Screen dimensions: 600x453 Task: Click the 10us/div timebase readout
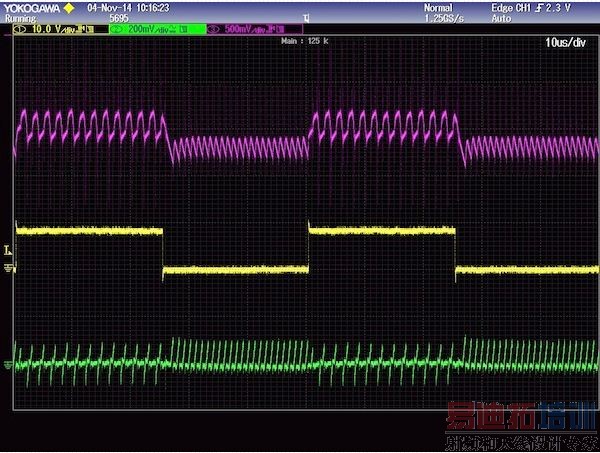pos(565,42)
